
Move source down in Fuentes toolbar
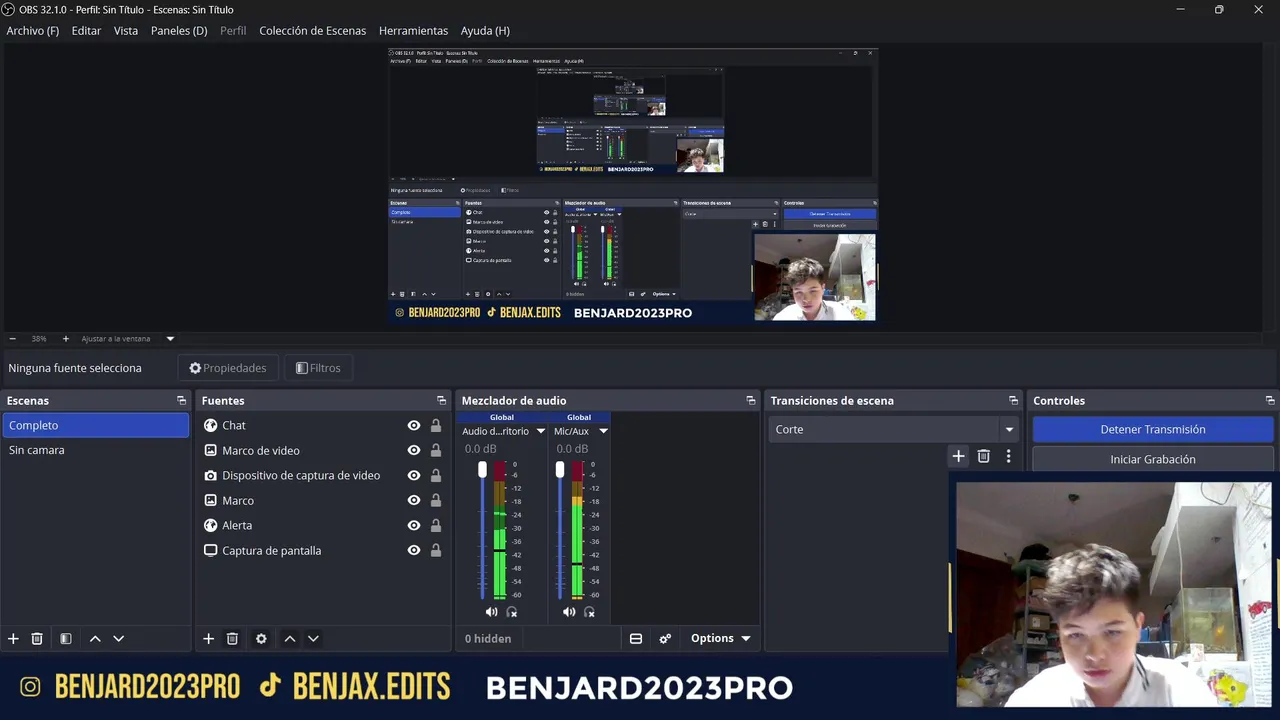[x=313, y=638]
